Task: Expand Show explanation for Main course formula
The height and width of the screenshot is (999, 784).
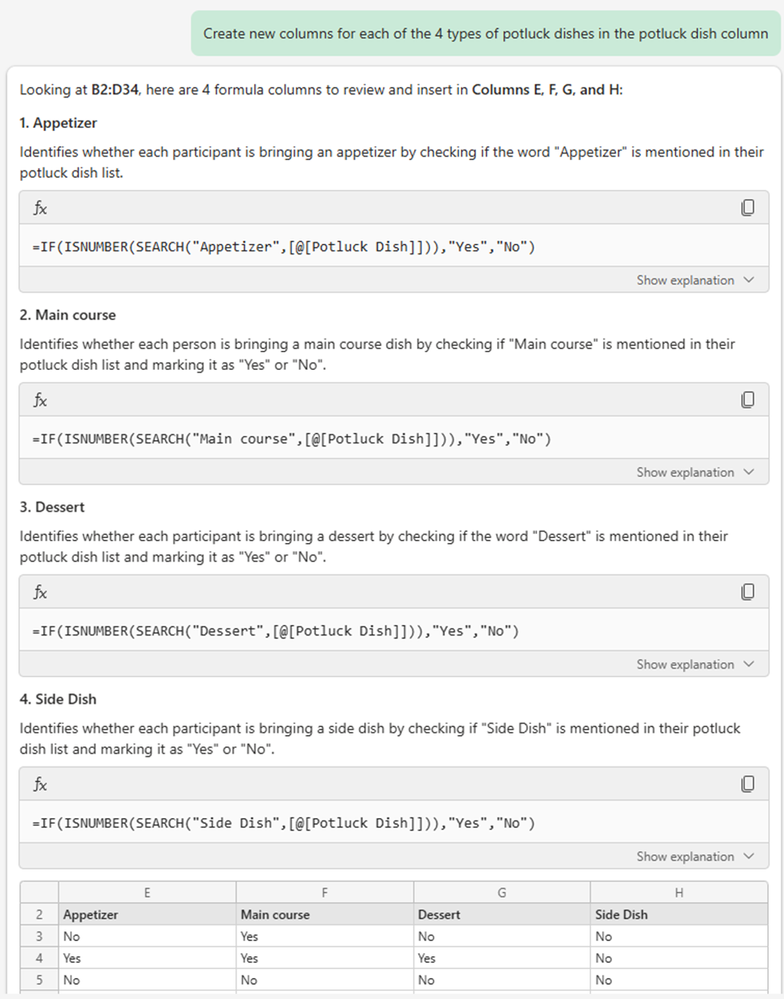Action: point(695,472)
